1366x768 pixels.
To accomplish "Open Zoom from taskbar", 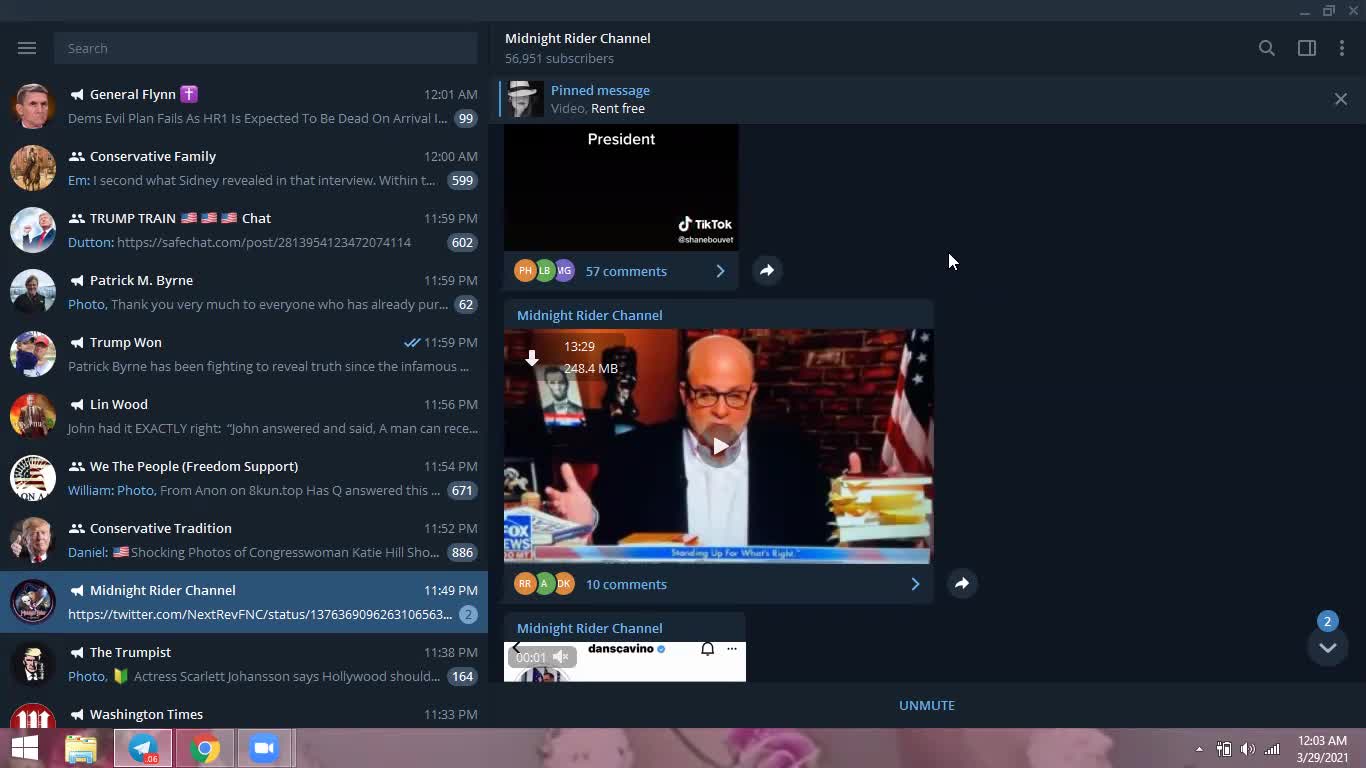I will 264,748.
